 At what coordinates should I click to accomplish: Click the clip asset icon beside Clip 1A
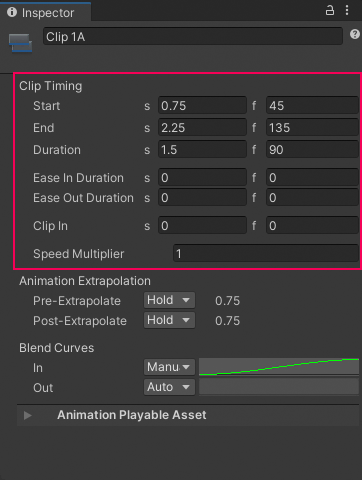[x=20, y=43]
